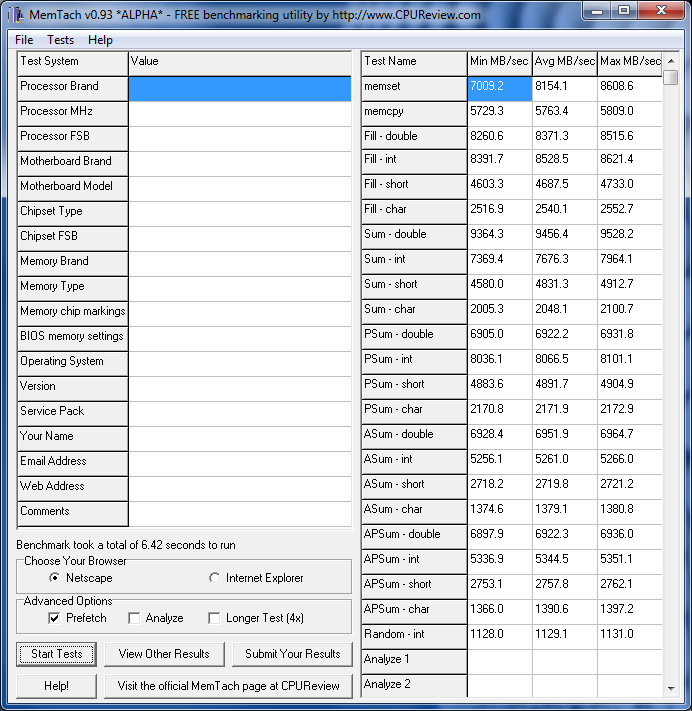
Task: Click PSum - double max value 6931.8
Action: (x=630, y=336)
